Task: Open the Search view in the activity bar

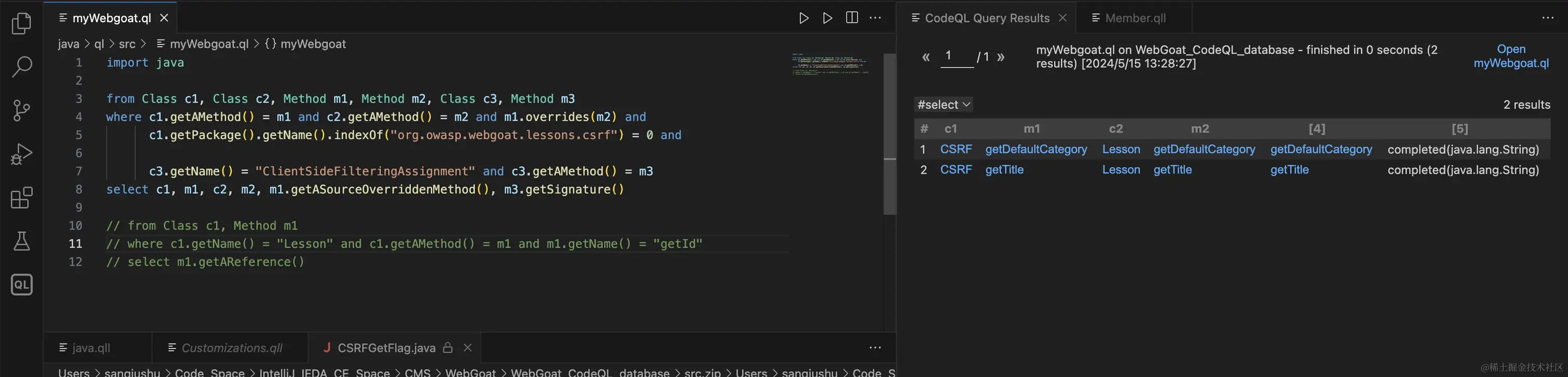Action: tap(21, 67)
